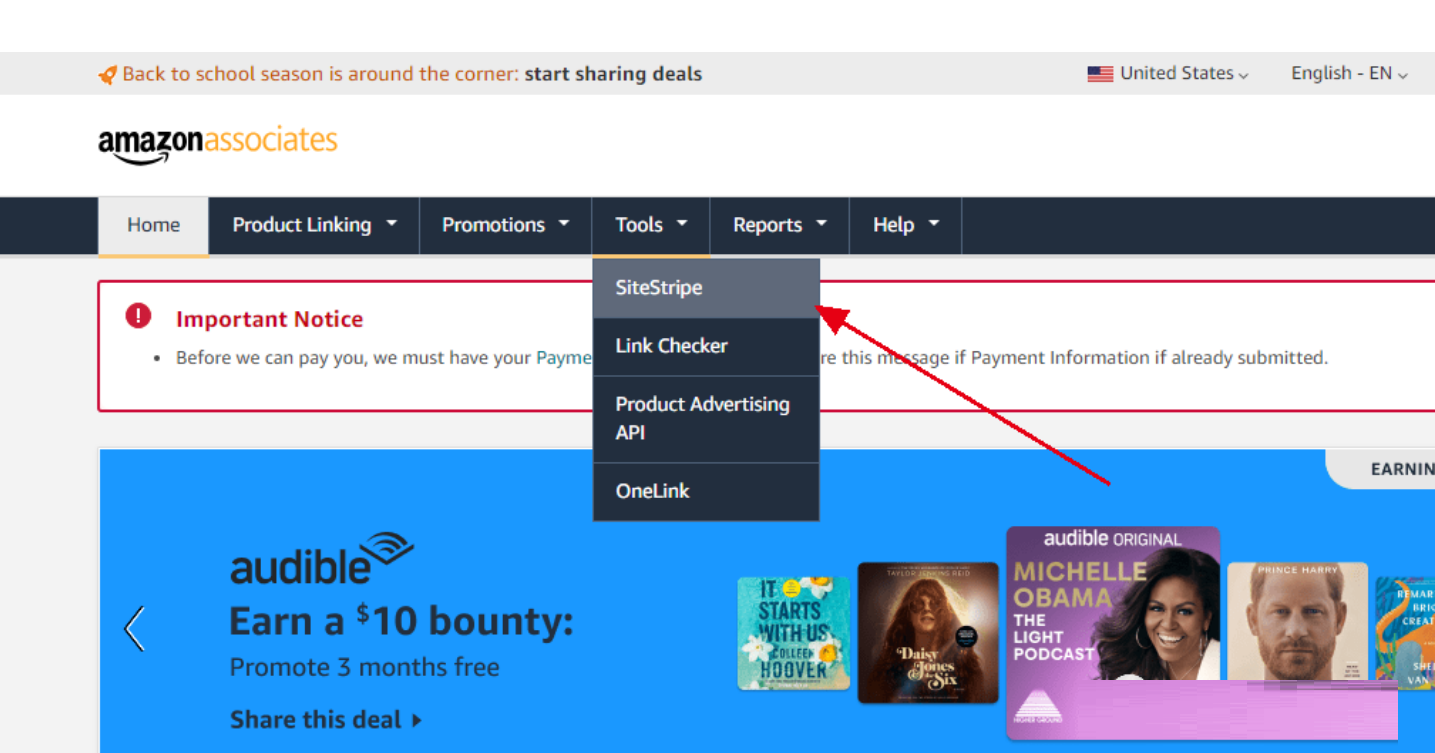This screenshot has height=753, width=1435.
Task: Open the Reports dropdown menu
Action: click(779, 225)
